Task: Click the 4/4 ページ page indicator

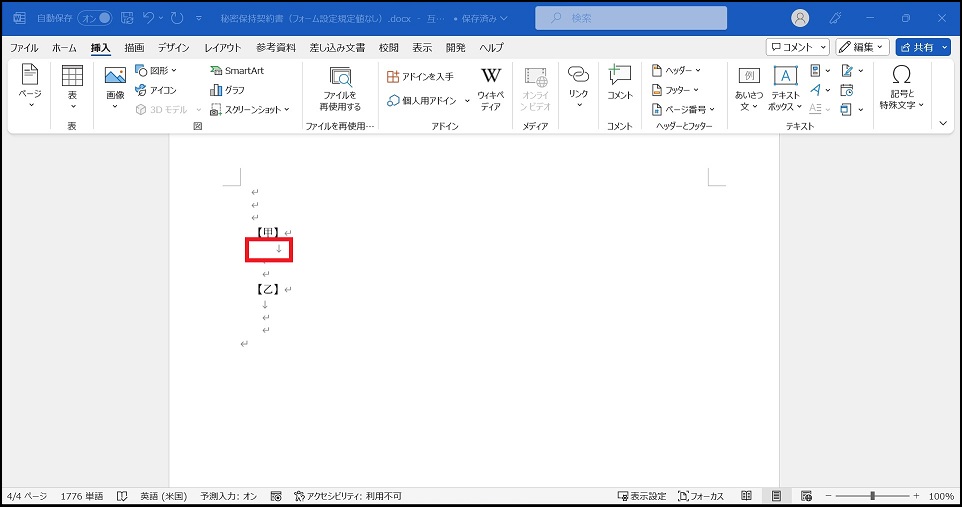Action: (x=27, y=496)
